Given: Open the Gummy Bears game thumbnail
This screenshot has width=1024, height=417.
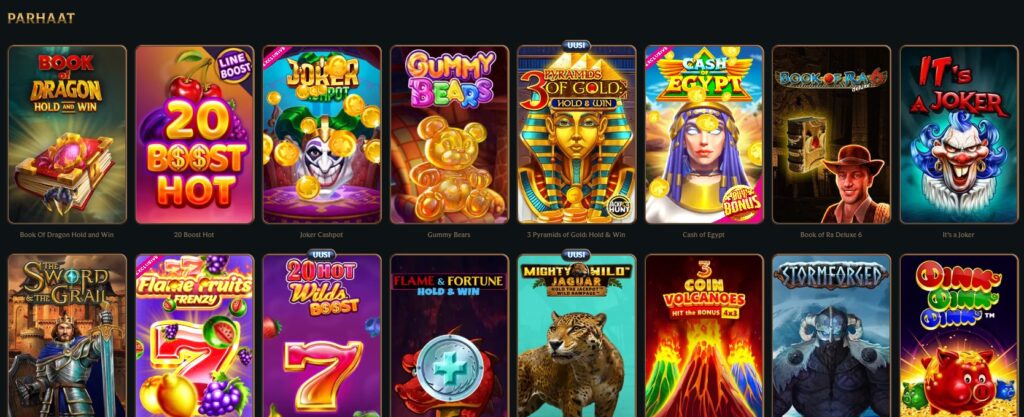Looking at the screenshot, I should pos(449,134).
